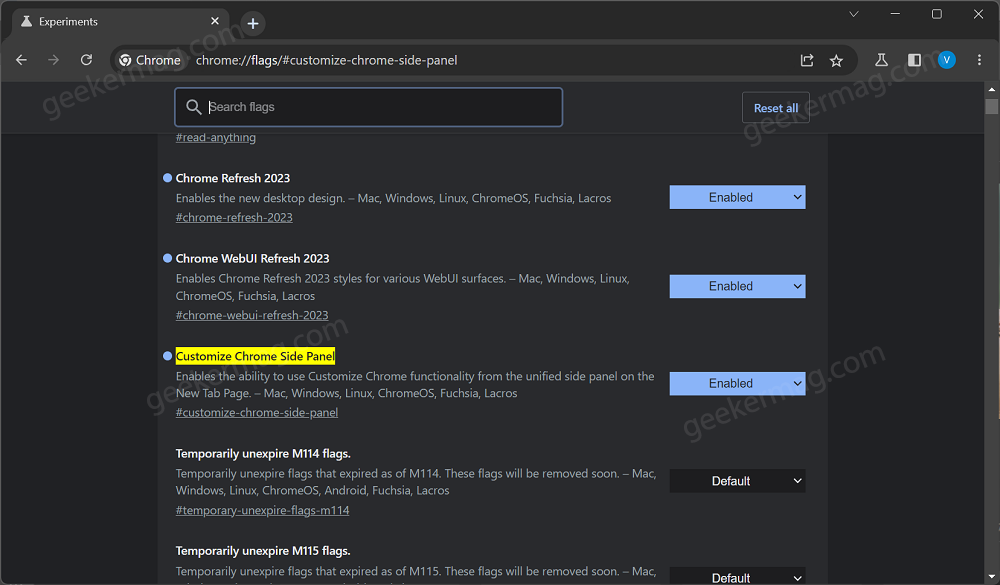This screenshot has width=1000, height=585.
Task: Click the Temporarily unexpire M115 flags title
Action: pos(263,551)
